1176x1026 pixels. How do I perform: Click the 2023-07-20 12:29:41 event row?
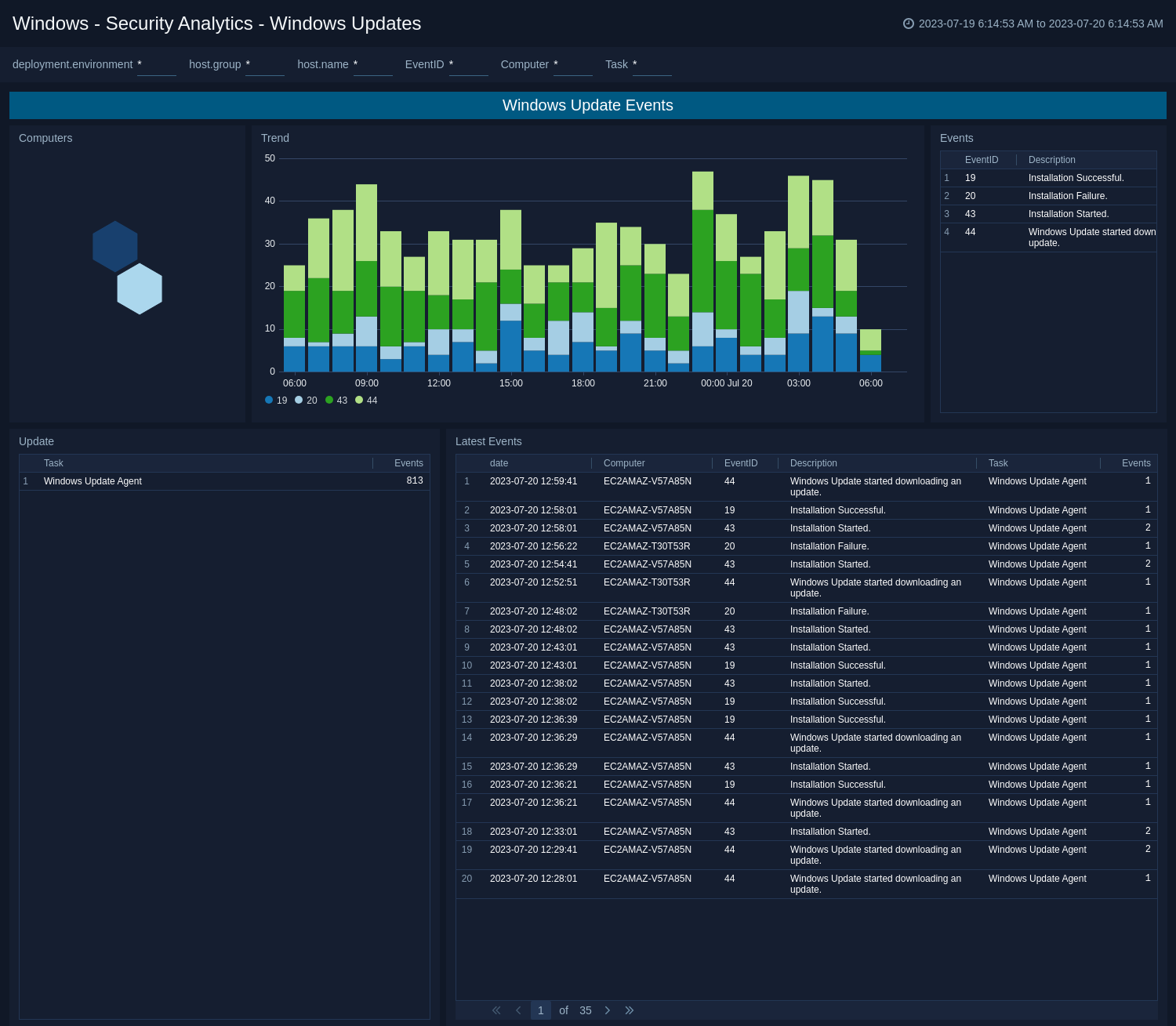pos(806,855)
